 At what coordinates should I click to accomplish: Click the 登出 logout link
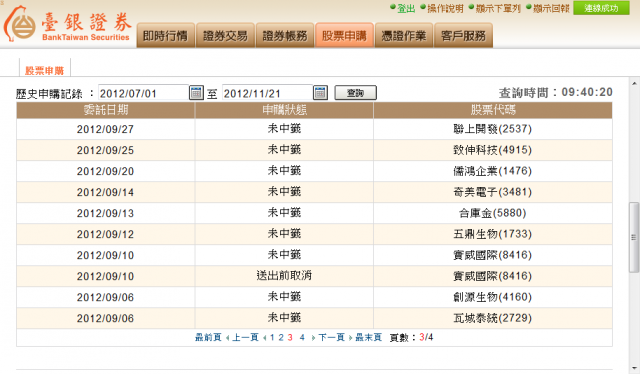406,8
